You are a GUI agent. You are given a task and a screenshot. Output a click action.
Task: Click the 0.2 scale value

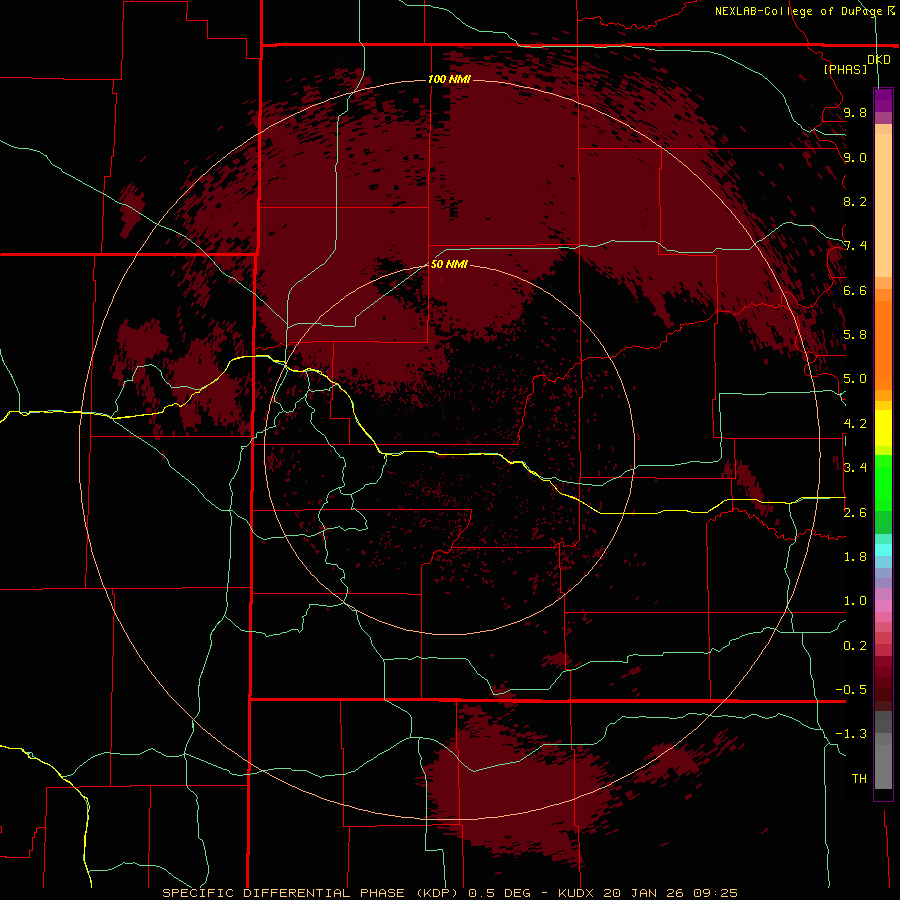pos(855,646)
